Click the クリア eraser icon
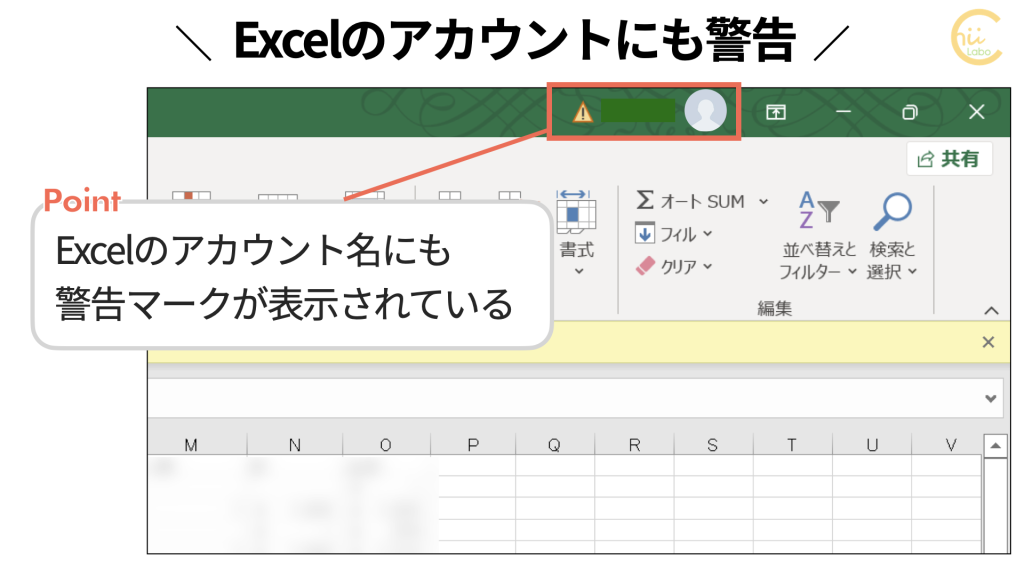 click(x=645, y=266)
